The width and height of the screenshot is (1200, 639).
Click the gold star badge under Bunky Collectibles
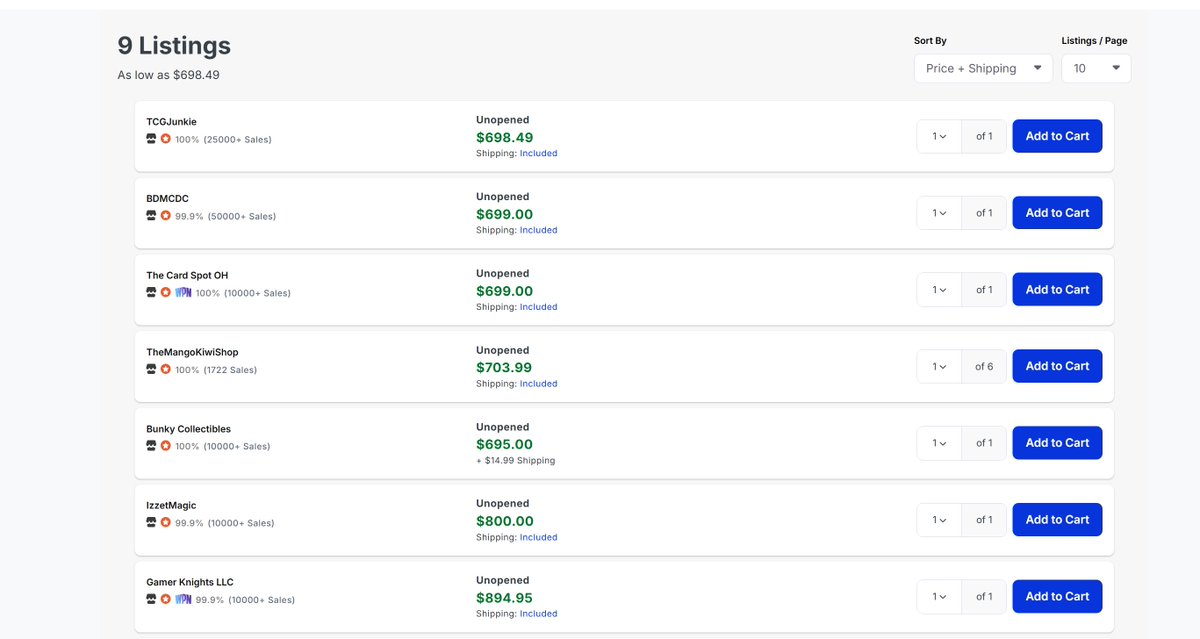(x=166, y=446)
